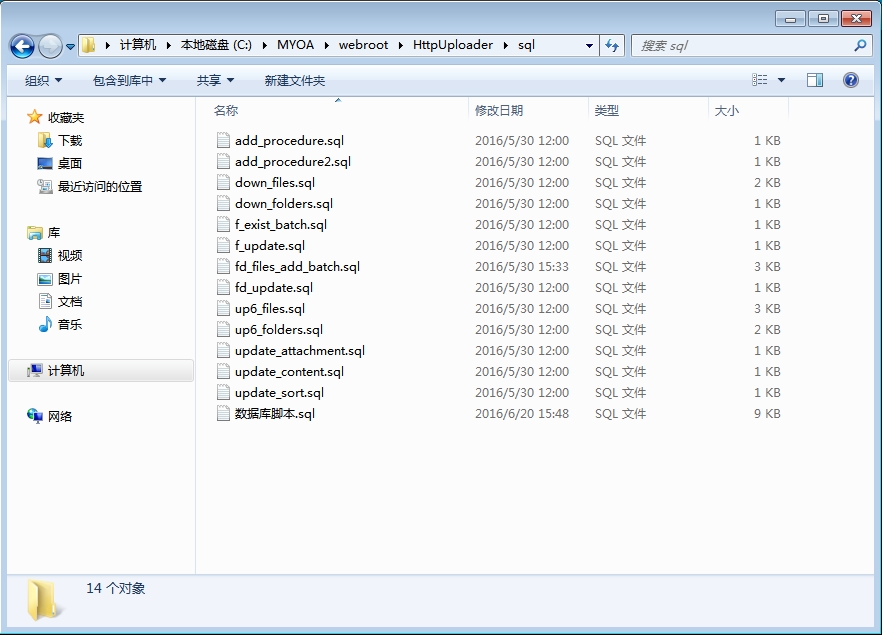This screenshot has width=883, height=635.
Task: Toggle the preview pane icon
Action: coord(814,80)
